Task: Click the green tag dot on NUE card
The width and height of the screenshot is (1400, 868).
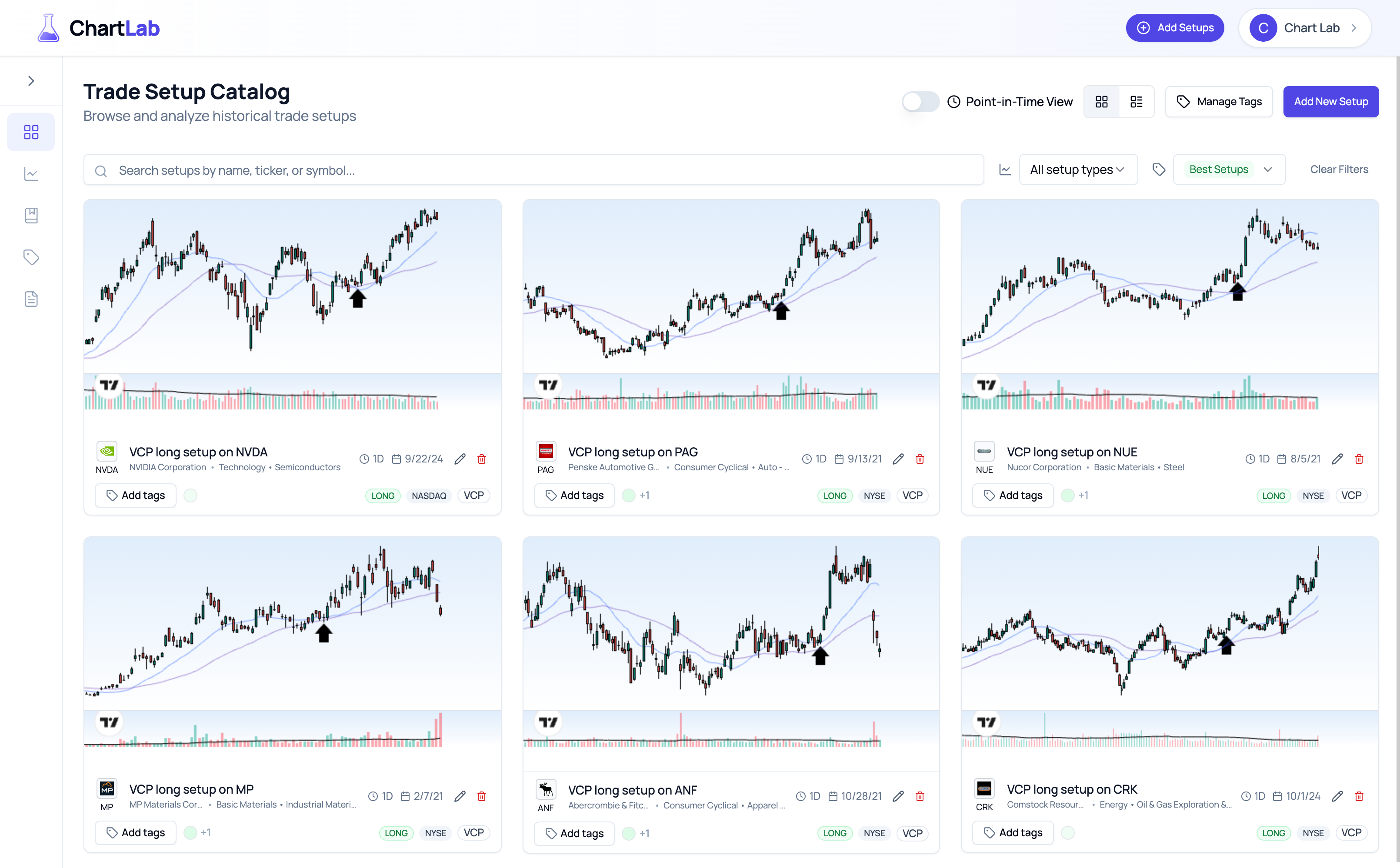Action: pyautogui.click(x=1067, y=496)
